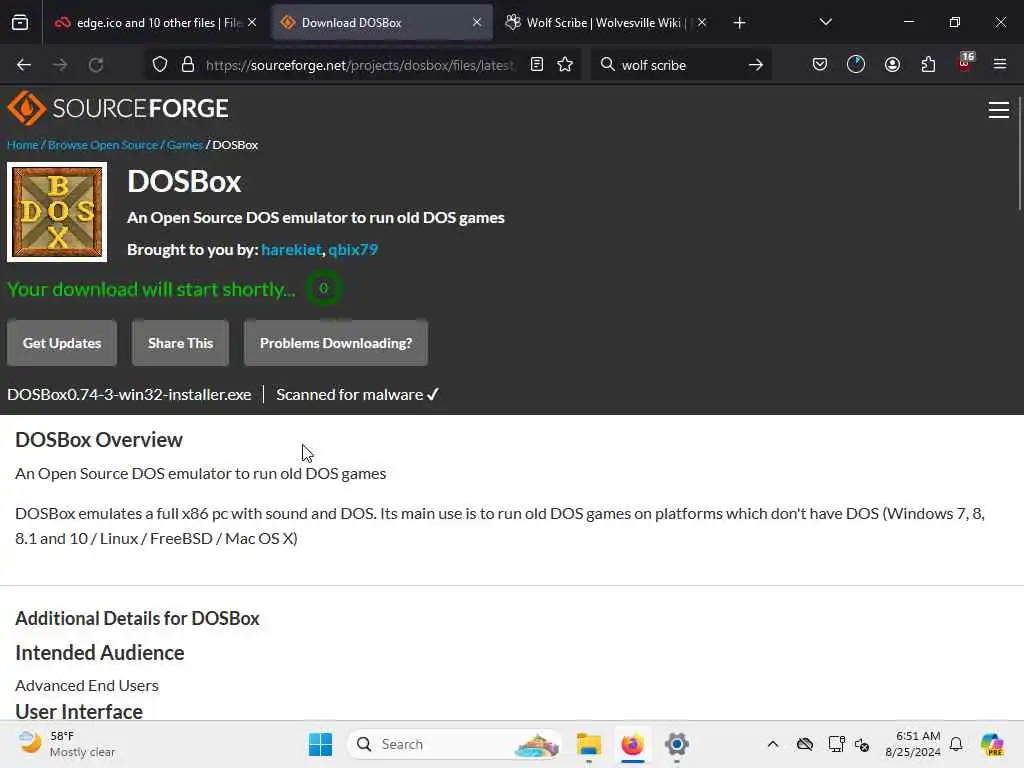Visit qbix79's profile link
This screenshot has width=1024, height=768.
pos(353,249)
